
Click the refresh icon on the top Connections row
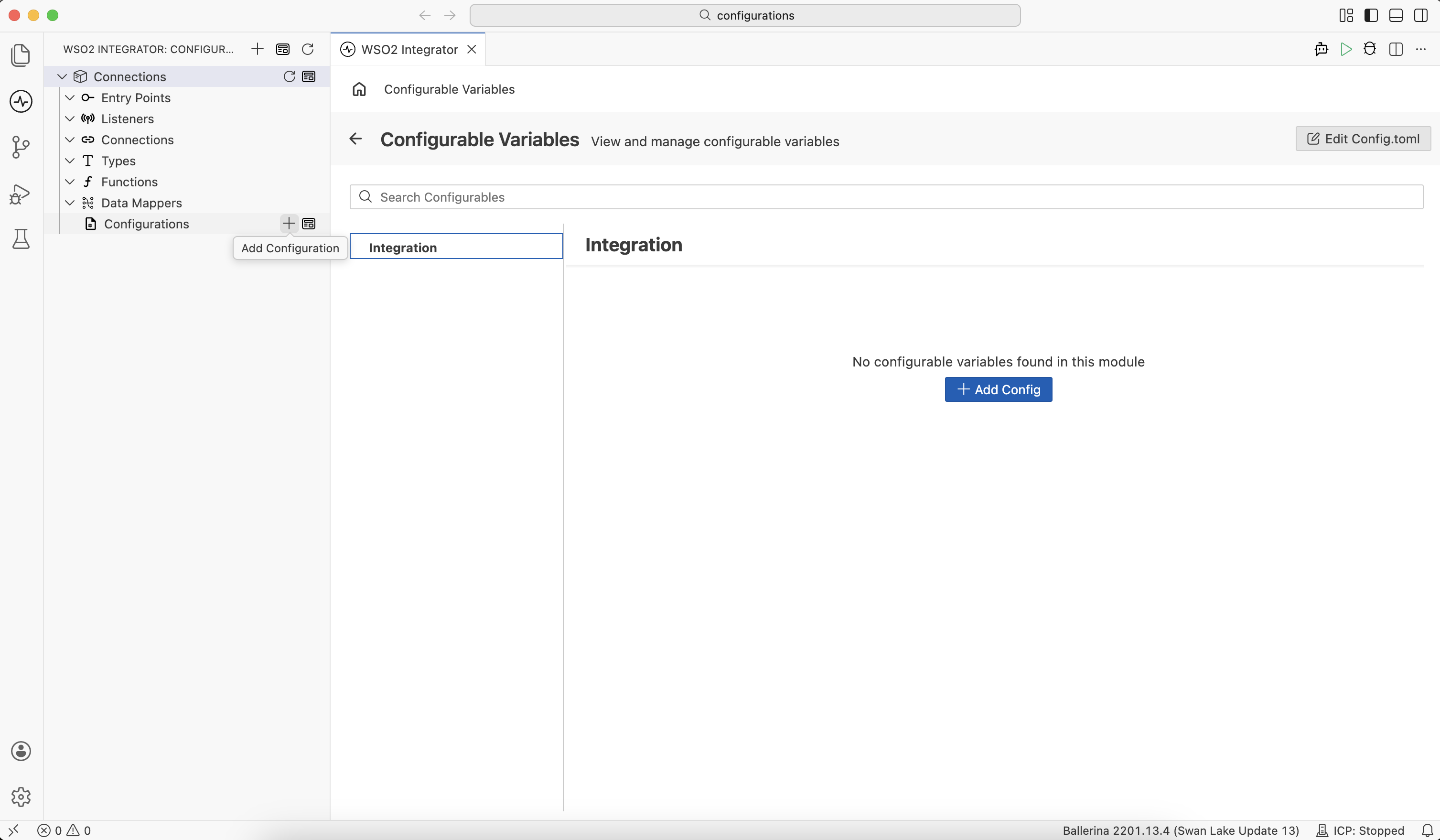290,76
